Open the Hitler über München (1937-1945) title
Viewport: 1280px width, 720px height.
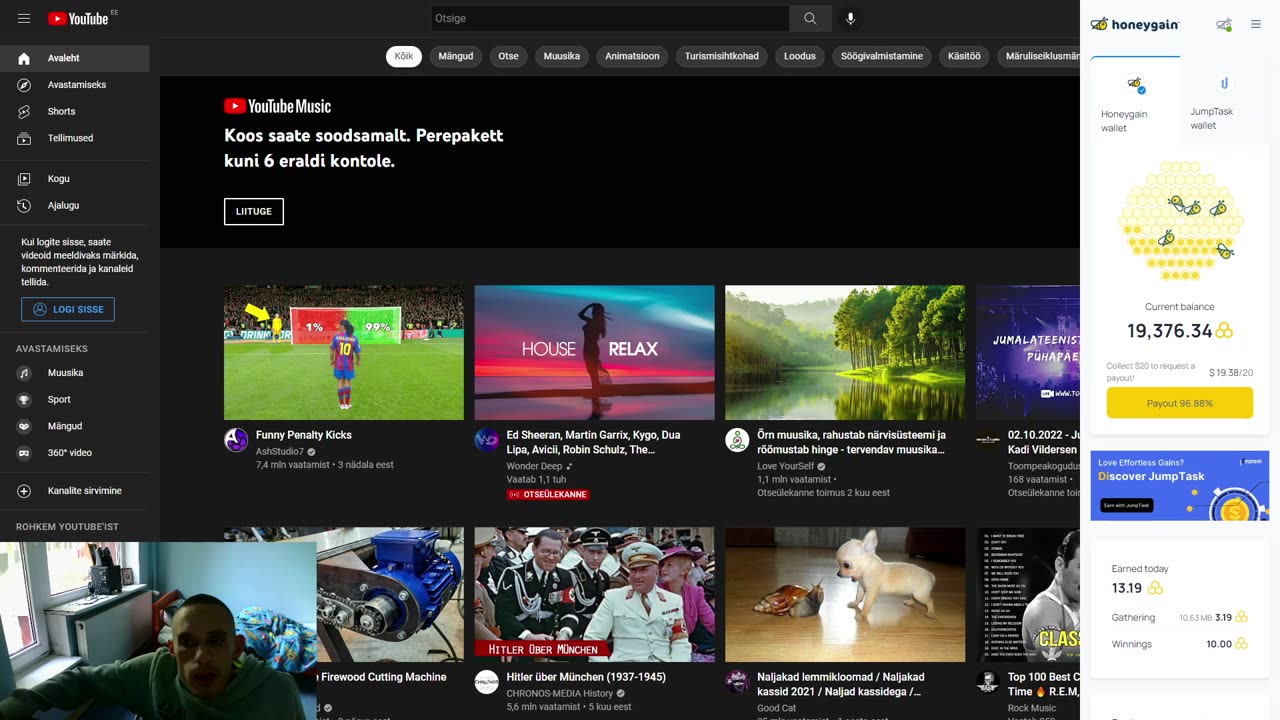point(586,677)
